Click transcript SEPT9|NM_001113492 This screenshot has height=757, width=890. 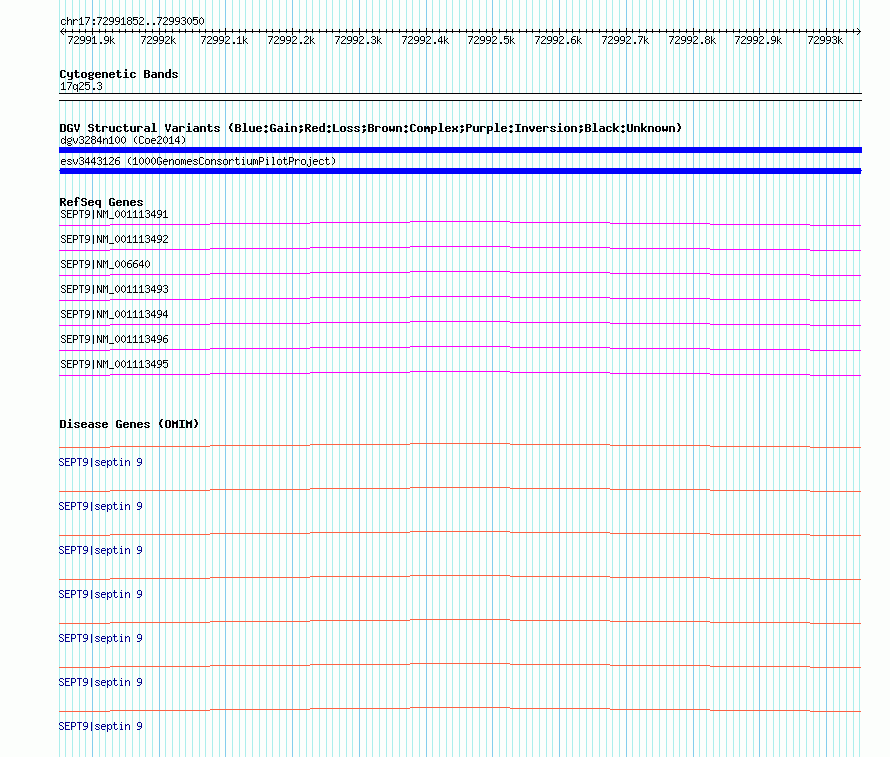point(114,239)
